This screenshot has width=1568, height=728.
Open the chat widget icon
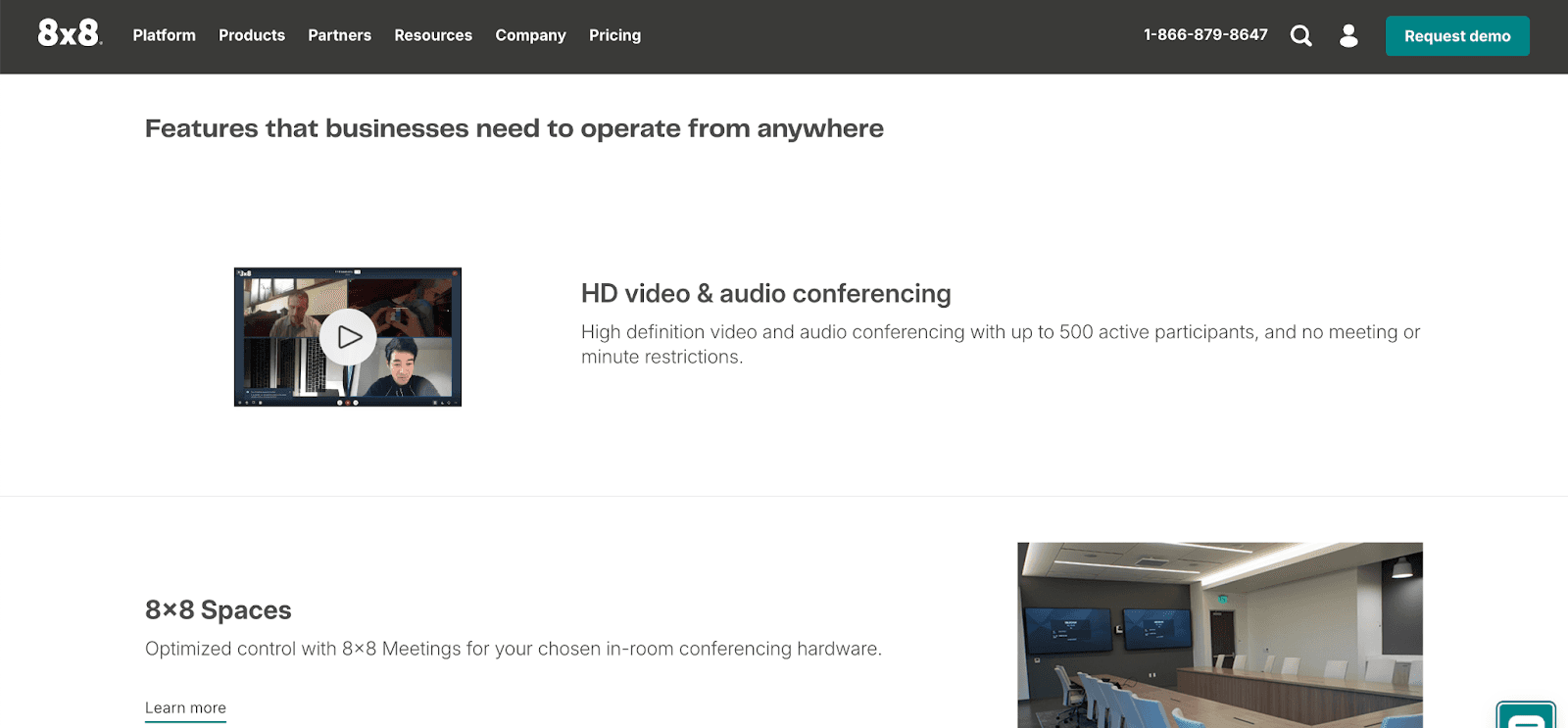click(1526, 715)
